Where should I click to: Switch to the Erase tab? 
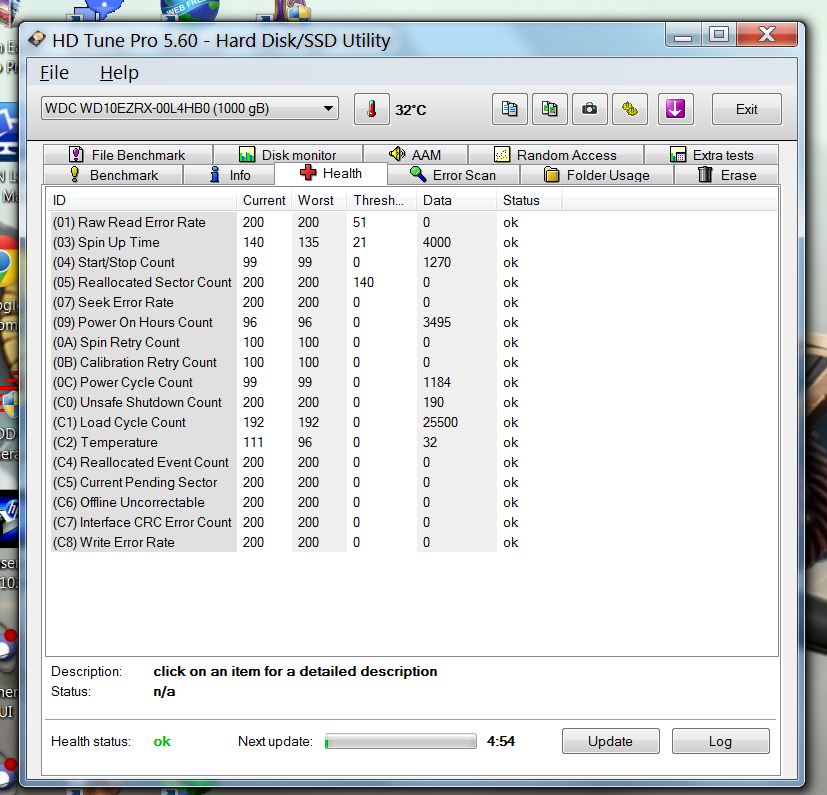pyautogui.click(x=727, y=175)
